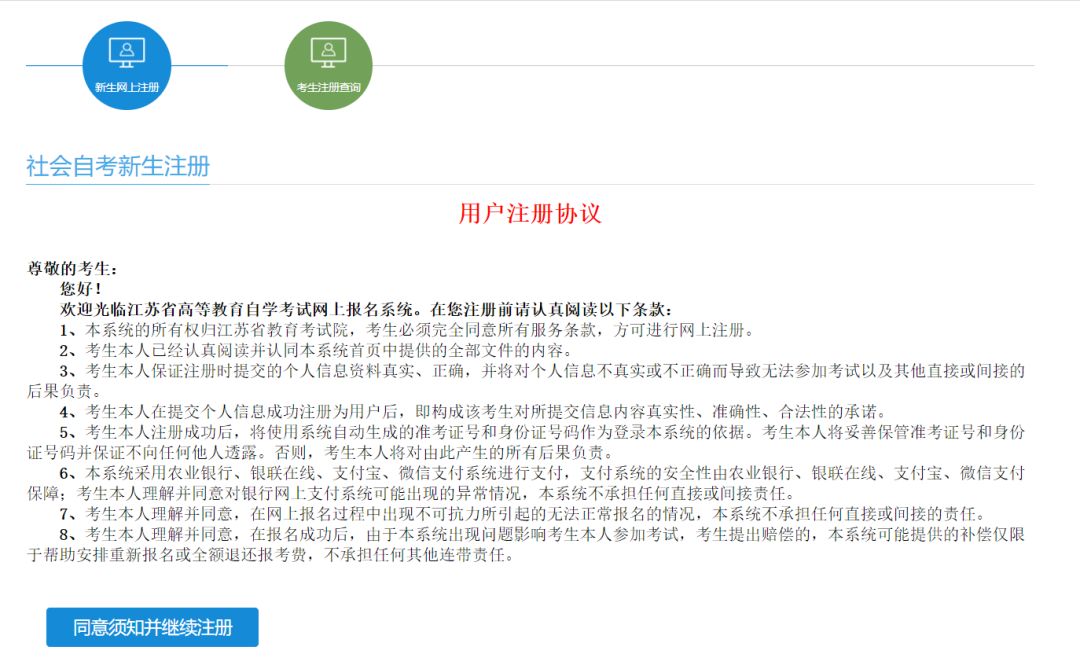Click the gray step line right of 考生注册查询

[x=700, y=66]
